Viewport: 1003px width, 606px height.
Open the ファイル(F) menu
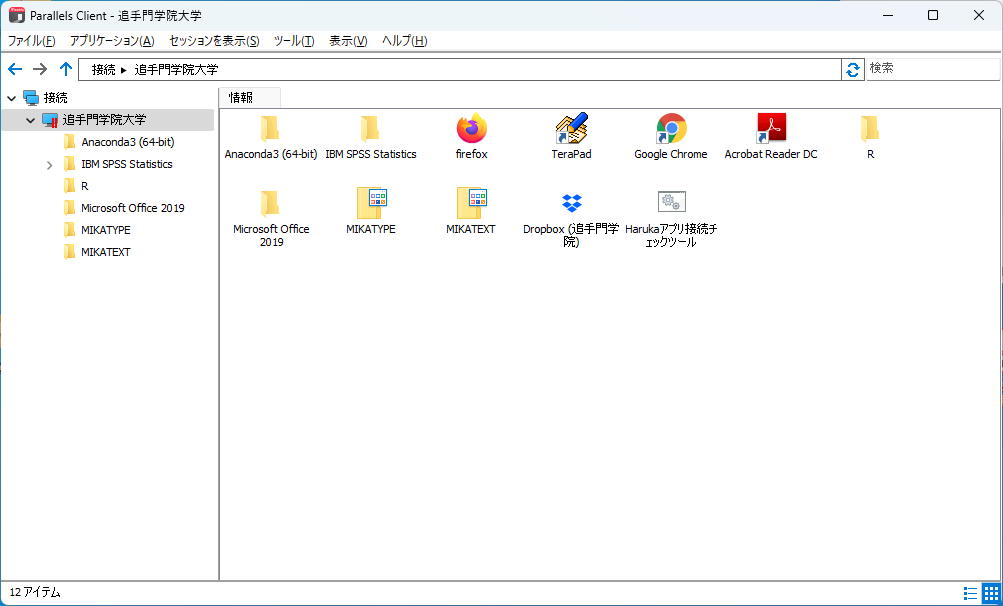31,41
